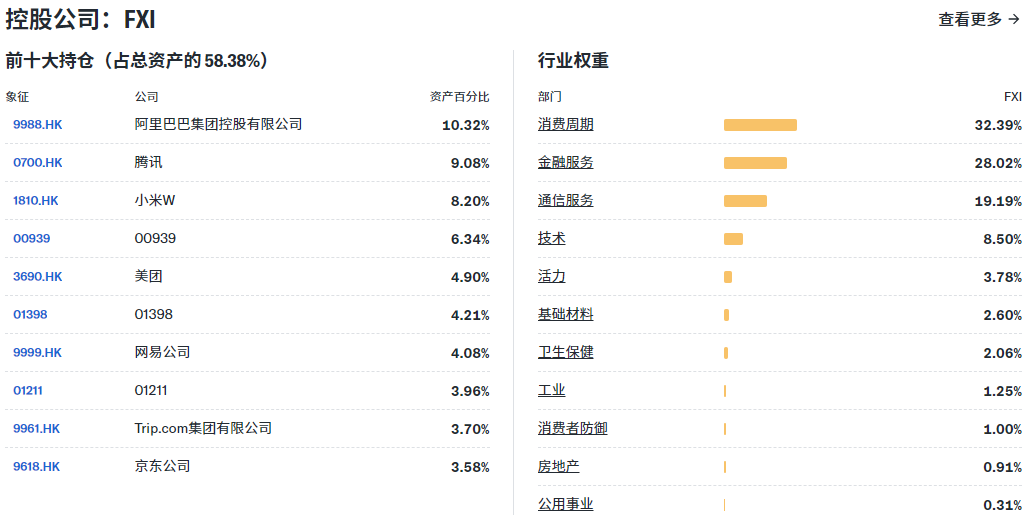This screenshot has height=518, width=1029.
Task: Click the 3690.HK Meituan ticker
Action: click(37, 277)
